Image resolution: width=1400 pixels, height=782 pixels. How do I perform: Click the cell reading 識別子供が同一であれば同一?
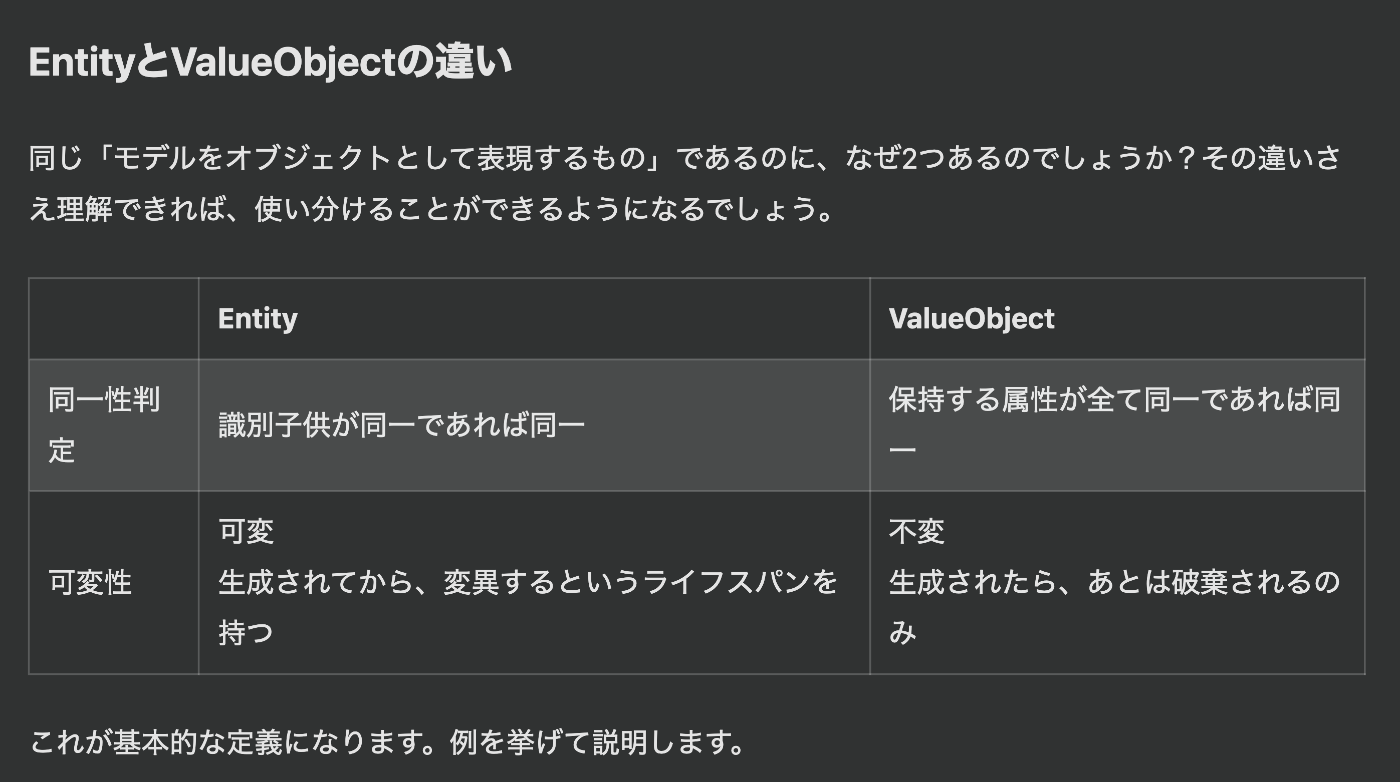534,425
